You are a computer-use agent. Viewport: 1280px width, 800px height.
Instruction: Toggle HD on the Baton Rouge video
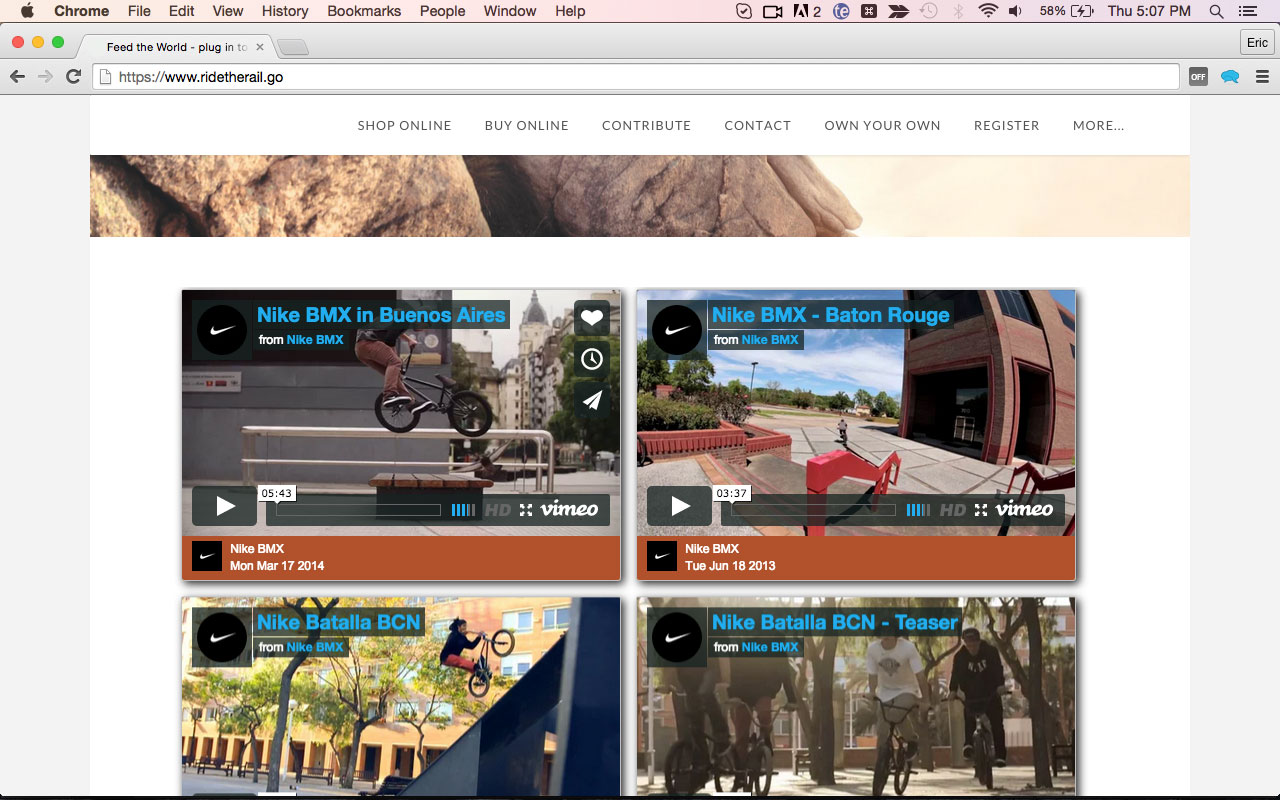pyautogui.click(x=953, y=510)
